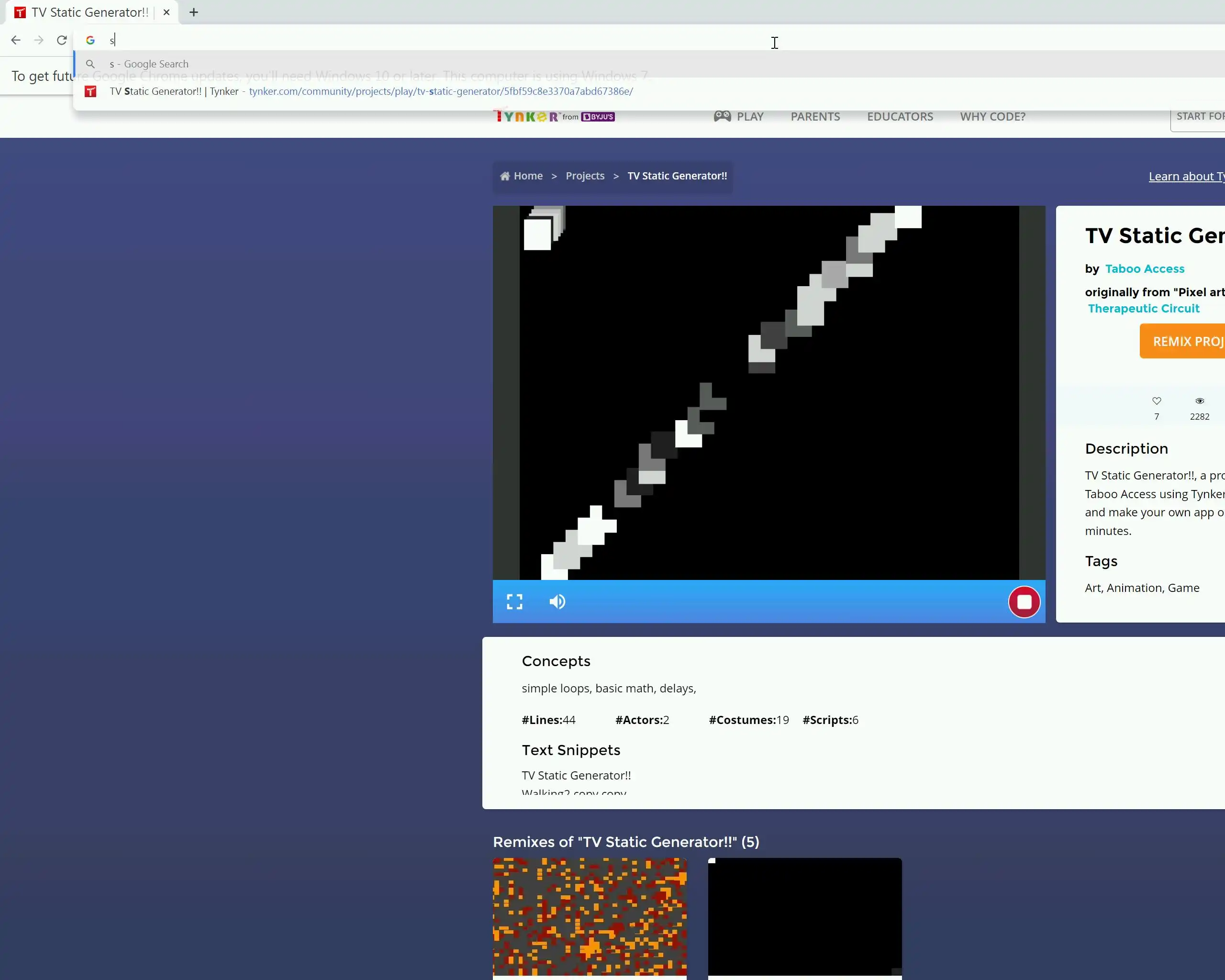Screen dimensions: 1225x980
Task: Open the orange-red static remix thumbnail
Action: (589, 916)
